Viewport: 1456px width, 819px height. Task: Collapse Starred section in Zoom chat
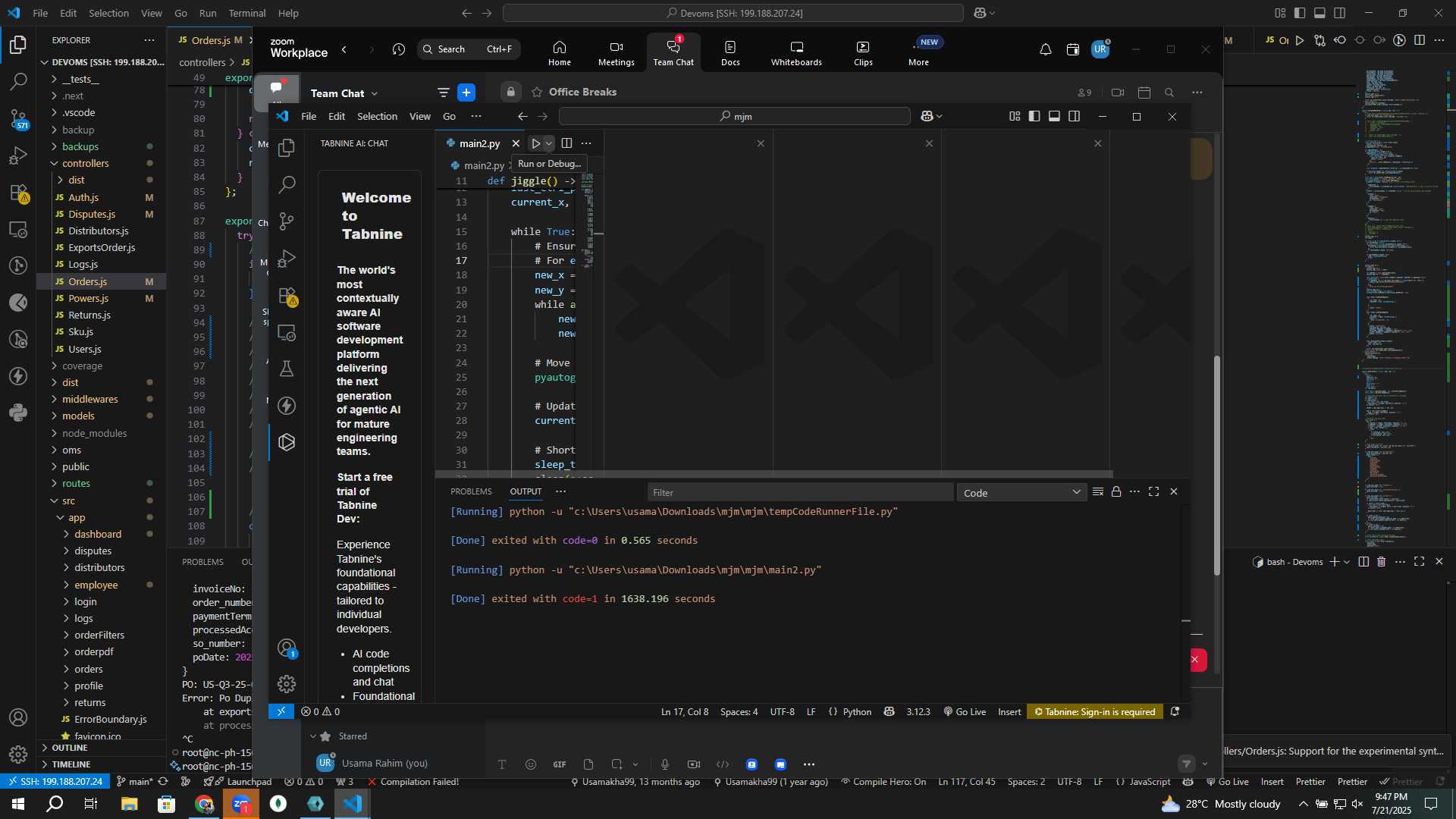pos(313,736)
